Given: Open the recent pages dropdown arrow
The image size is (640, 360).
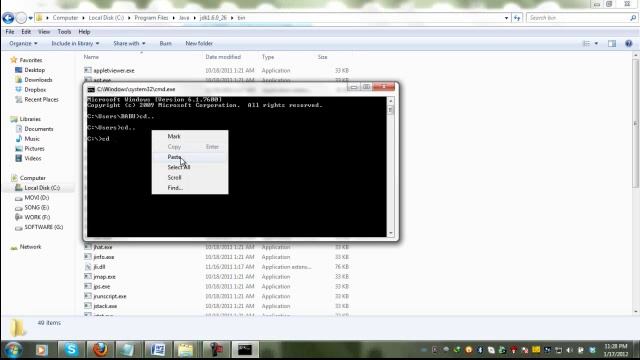Looking at the screenshot, I should [x=31, y=18].
